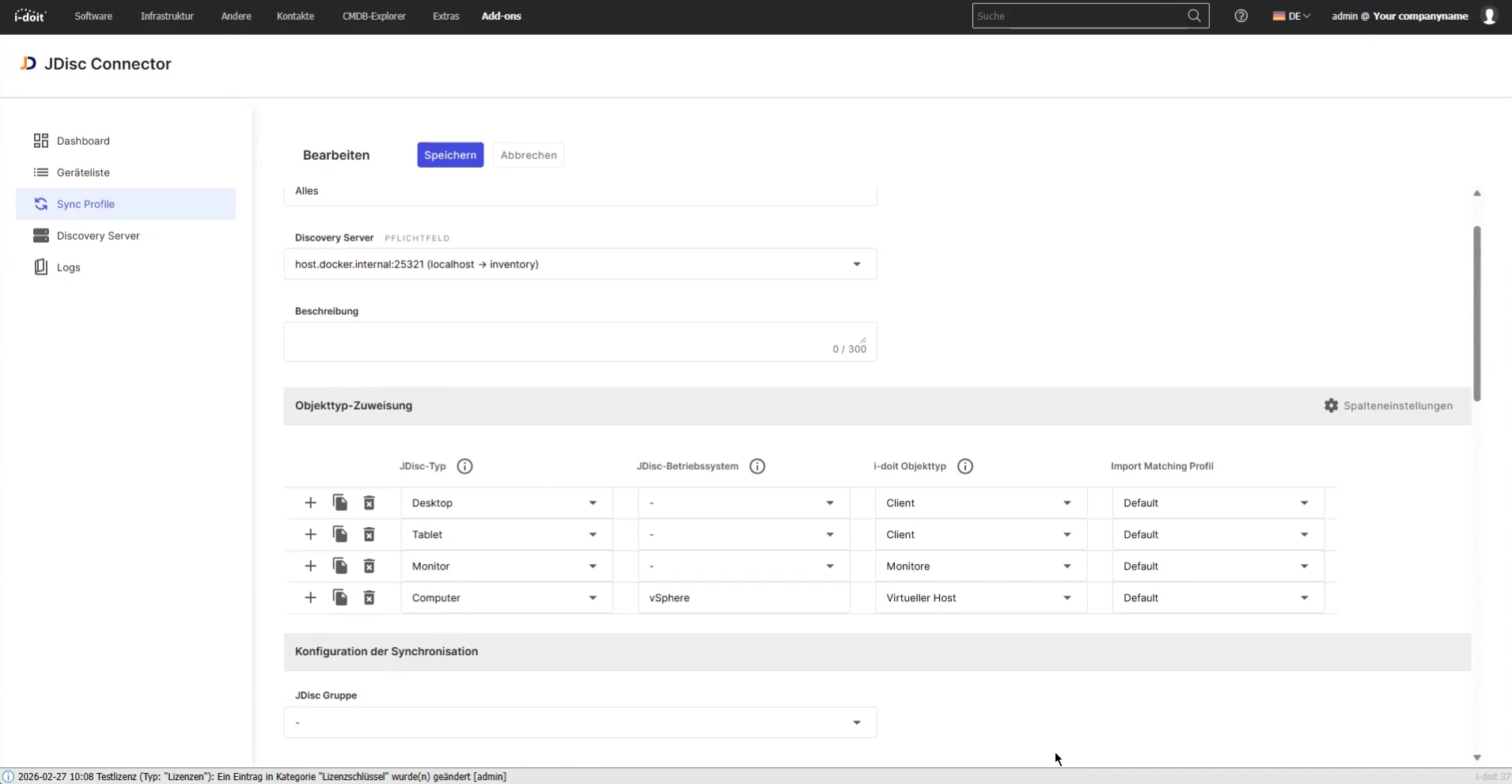Open the help question mark icon
Image resolution: width=1512 pixels, height=784 pixels.
tap(1240, 15)
